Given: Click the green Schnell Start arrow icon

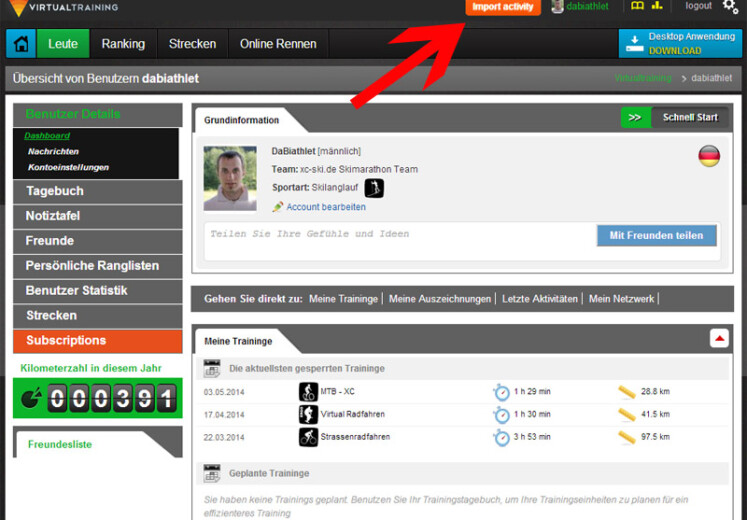Looking at the screenshot, I should (635, 117).
